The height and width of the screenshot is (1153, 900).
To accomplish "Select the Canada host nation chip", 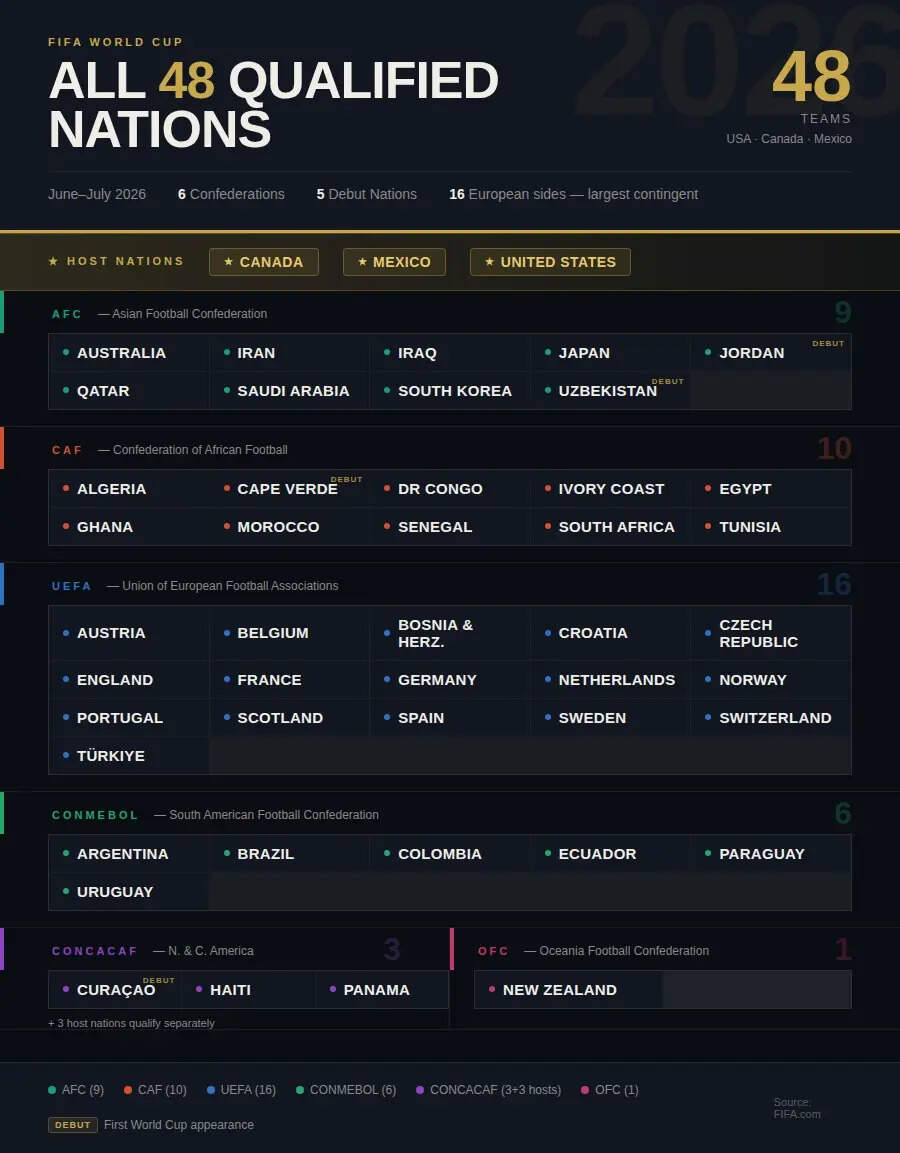I will (263, 262).
